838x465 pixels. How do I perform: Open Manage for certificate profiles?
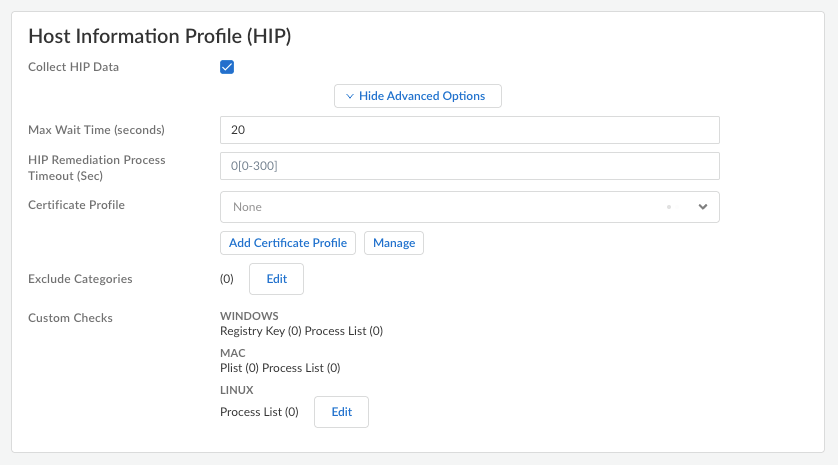click(394, 243)
